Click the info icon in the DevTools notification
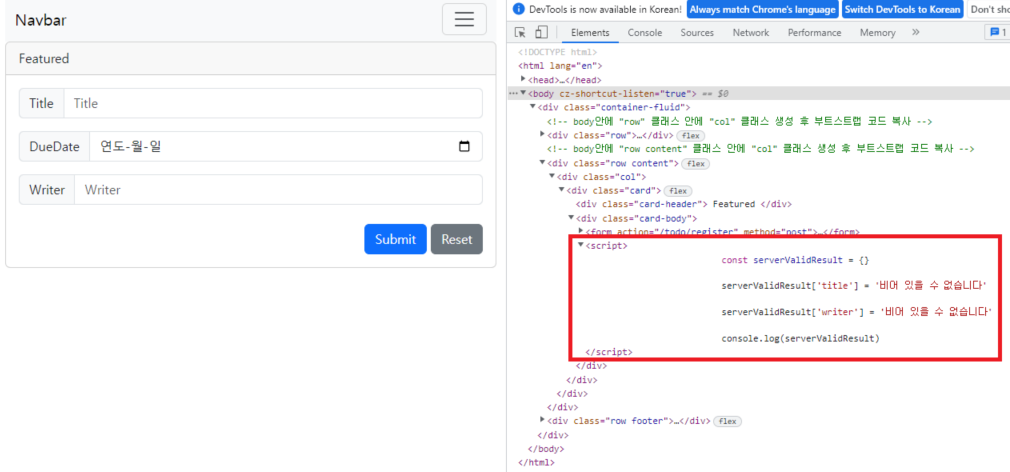Screen dimensions: 1010x472 (519, 10)
